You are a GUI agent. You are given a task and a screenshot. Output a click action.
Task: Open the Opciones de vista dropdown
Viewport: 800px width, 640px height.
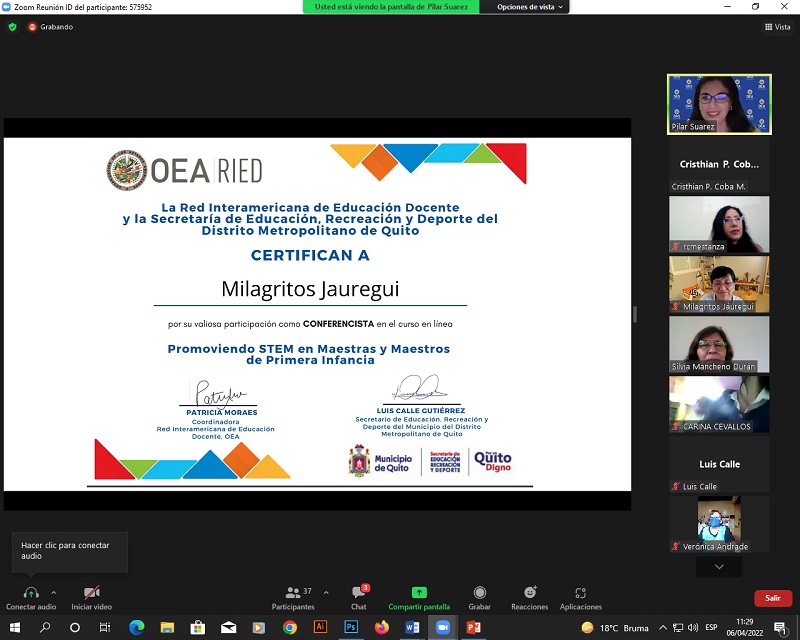530,7
